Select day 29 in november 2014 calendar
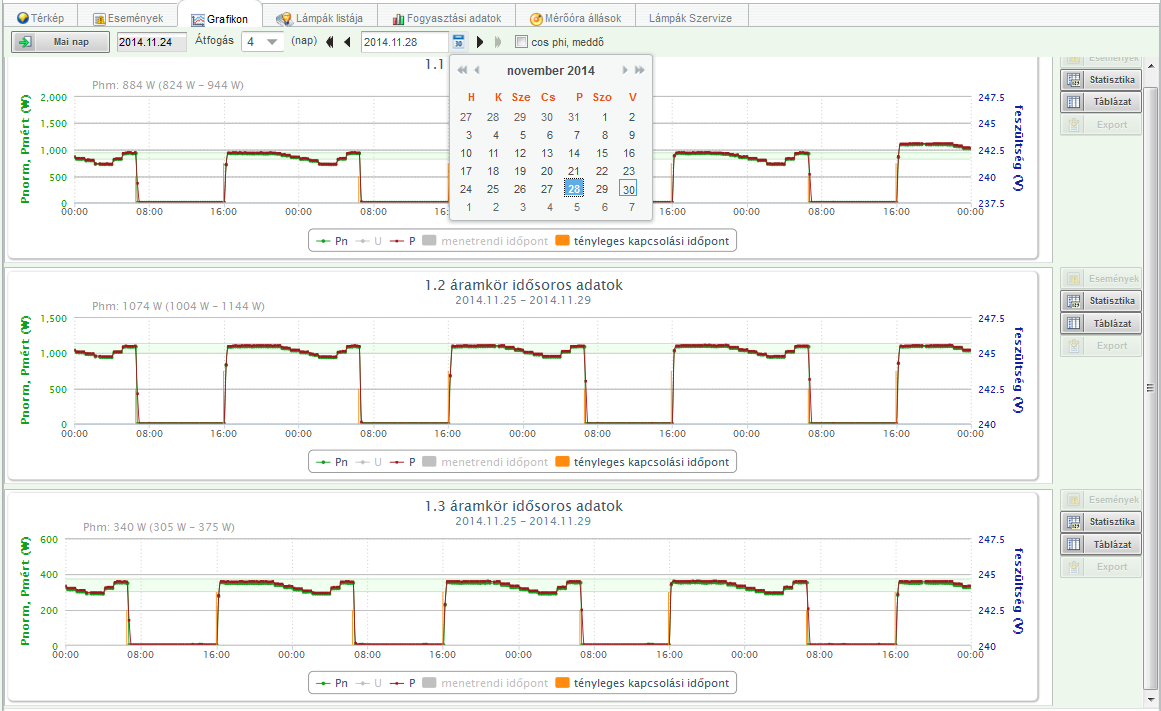 click(x=602, y=189)
